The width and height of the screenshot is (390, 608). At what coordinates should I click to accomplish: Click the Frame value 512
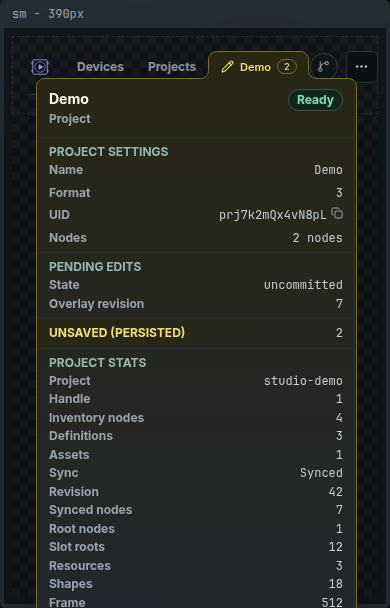pos(332,602)
